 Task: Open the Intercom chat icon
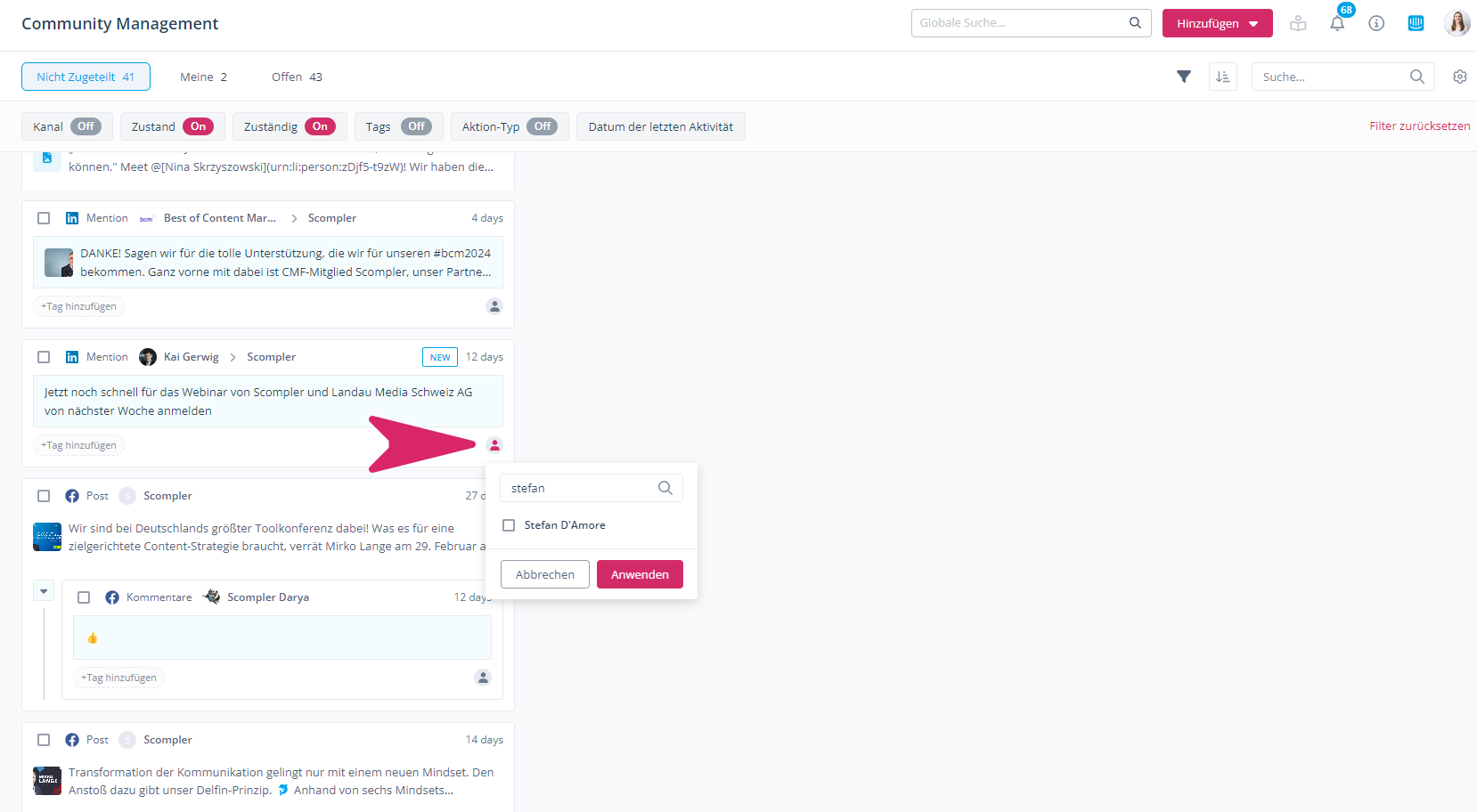[1416, 24]
